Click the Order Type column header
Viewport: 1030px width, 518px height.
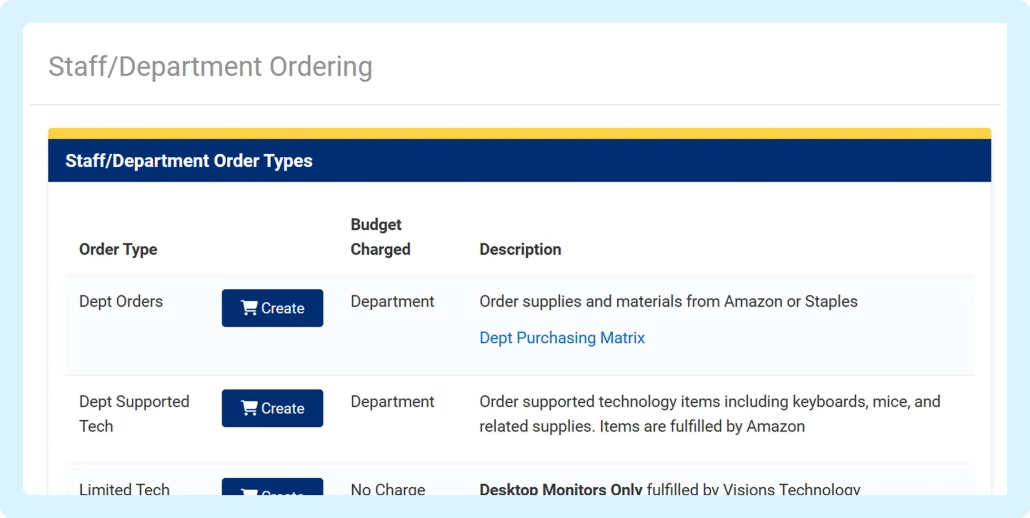(x=118, y=249)
